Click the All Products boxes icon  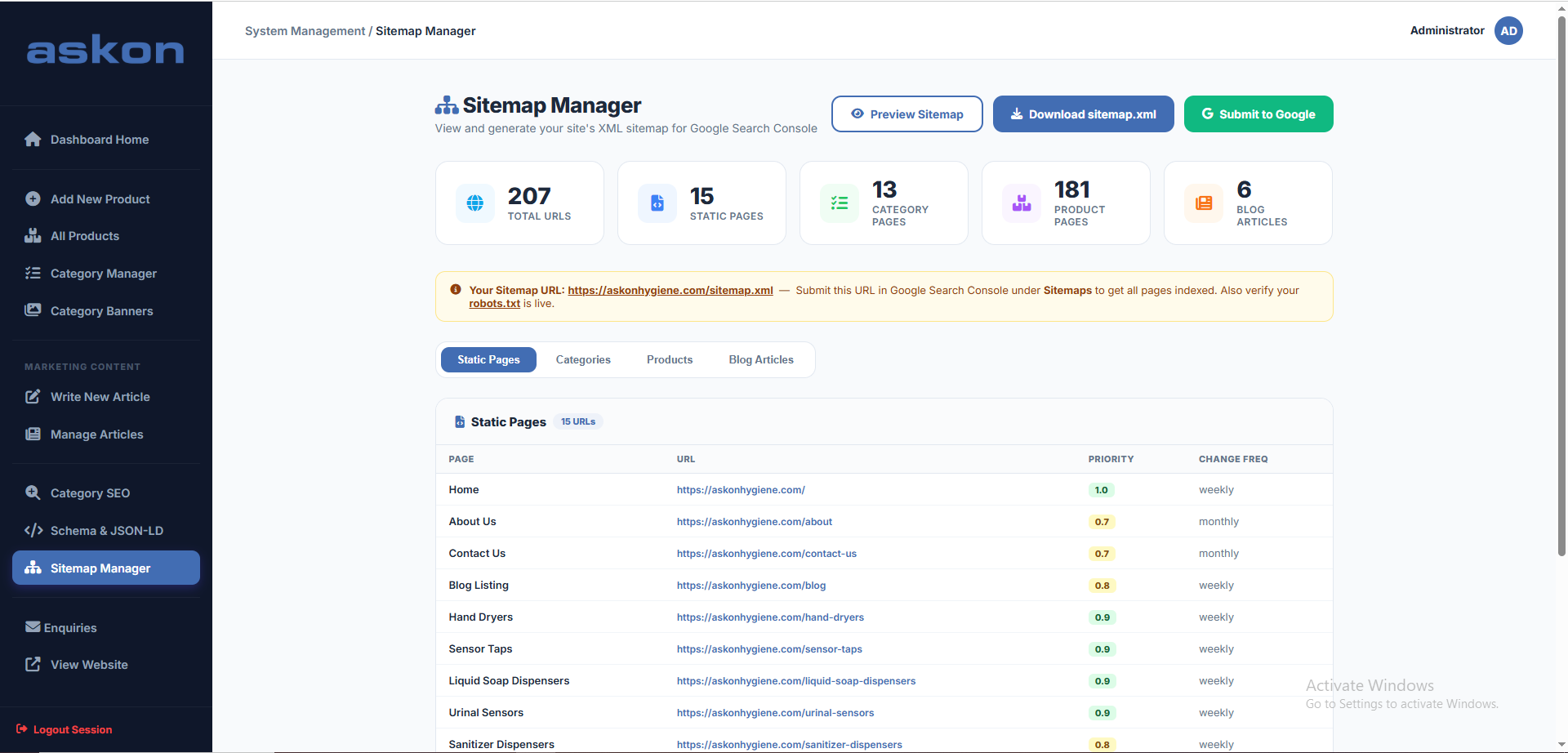click(x=33, y=236)
